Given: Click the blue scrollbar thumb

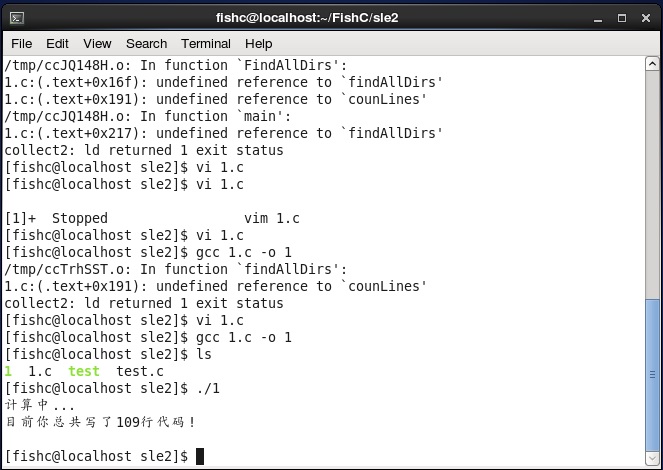Looking at the screenshot, I should [652, 375].
